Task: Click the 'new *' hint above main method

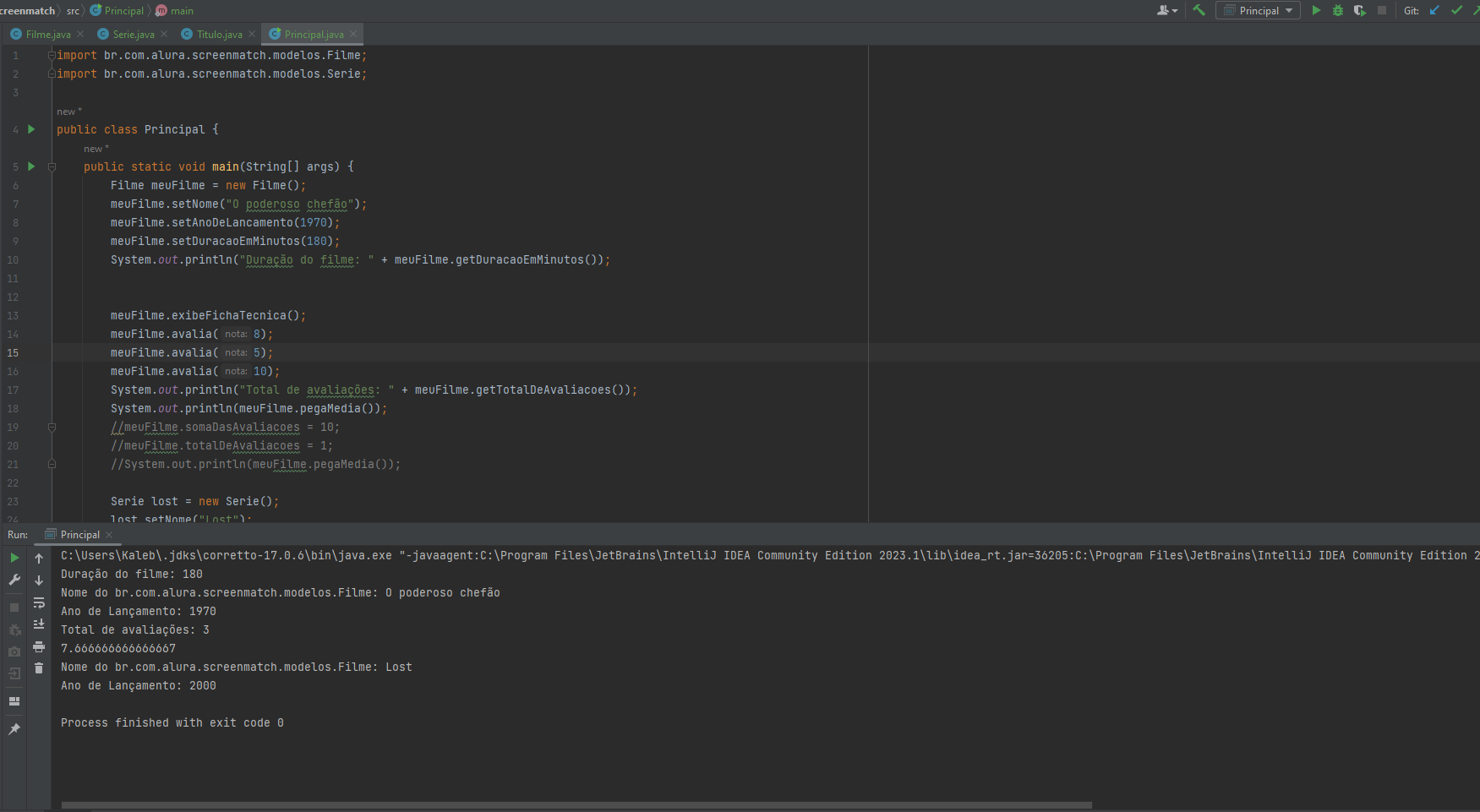Action: click(x=96, y=149)
